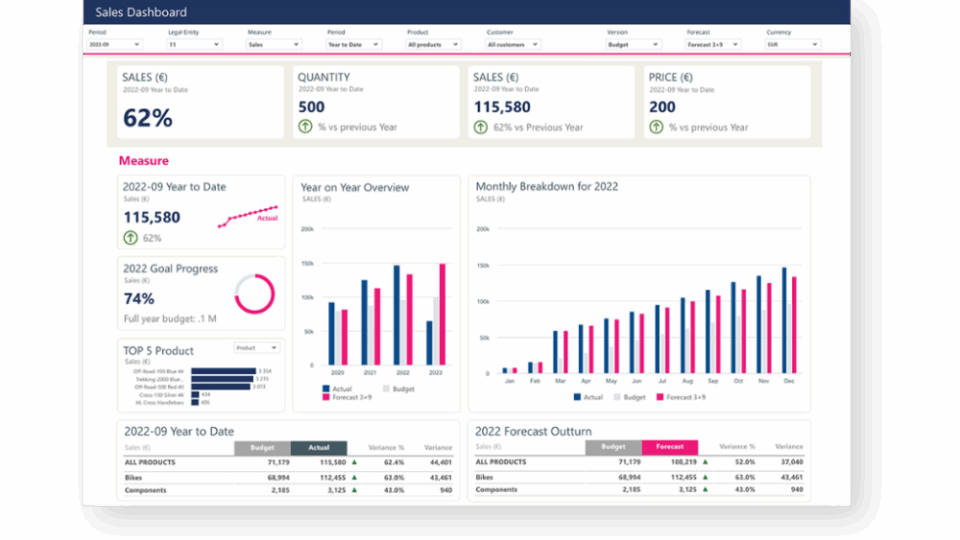The image size is (960, 540).
Task: Click the green arrow beside 62% under Measure
Action: click(130, 238)
